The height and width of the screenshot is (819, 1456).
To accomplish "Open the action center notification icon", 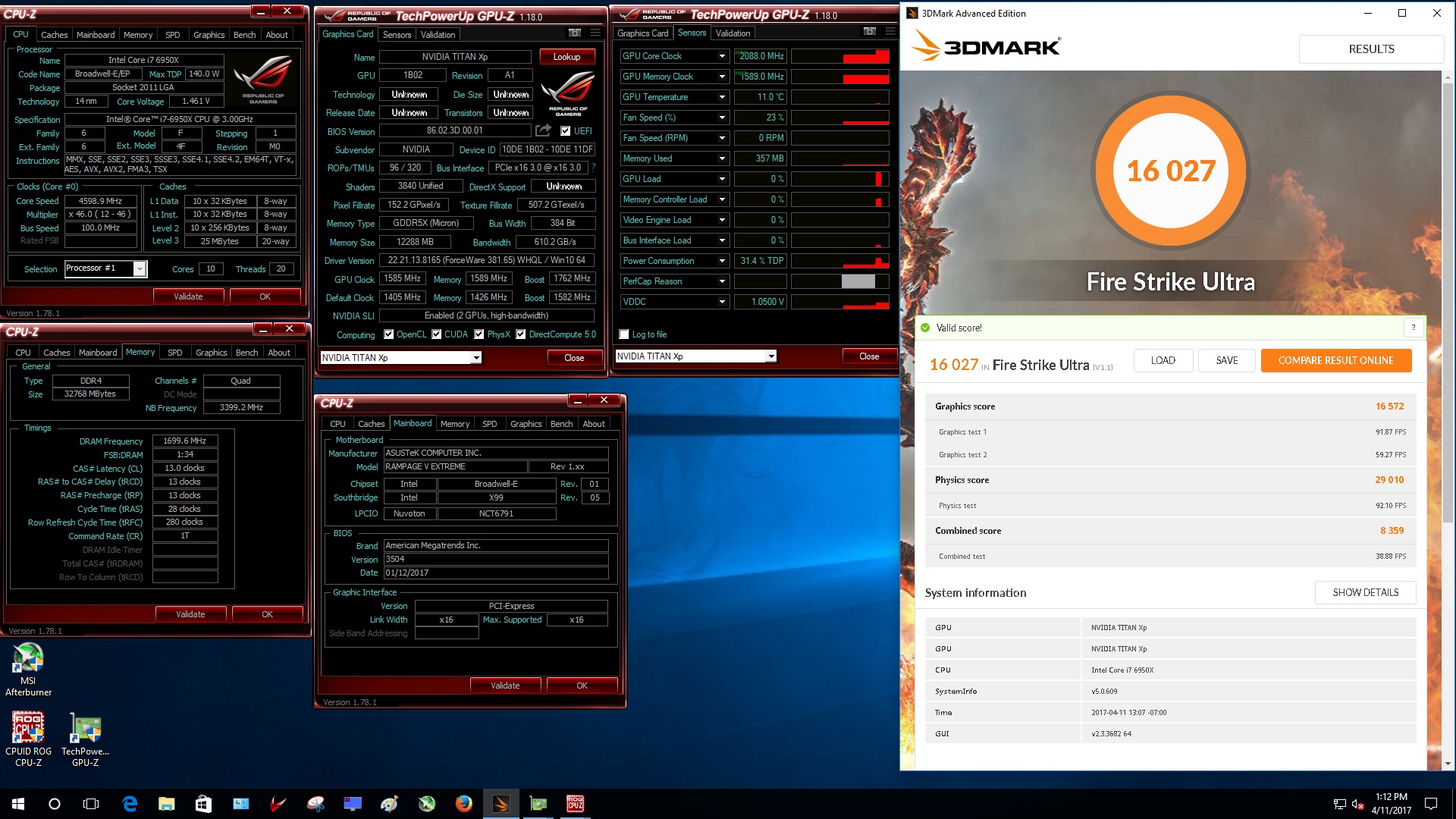I will tap(1431, 804).
